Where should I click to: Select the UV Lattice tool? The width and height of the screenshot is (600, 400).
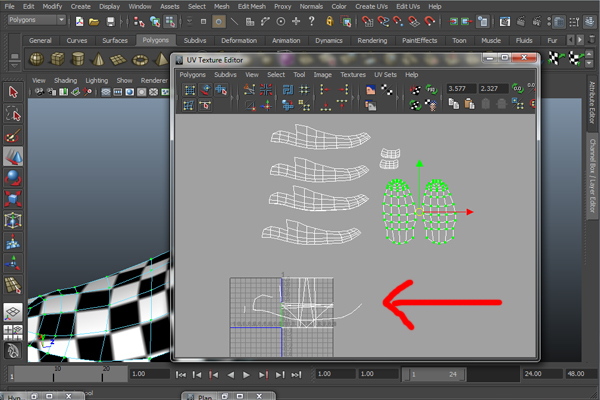[189, 90]
